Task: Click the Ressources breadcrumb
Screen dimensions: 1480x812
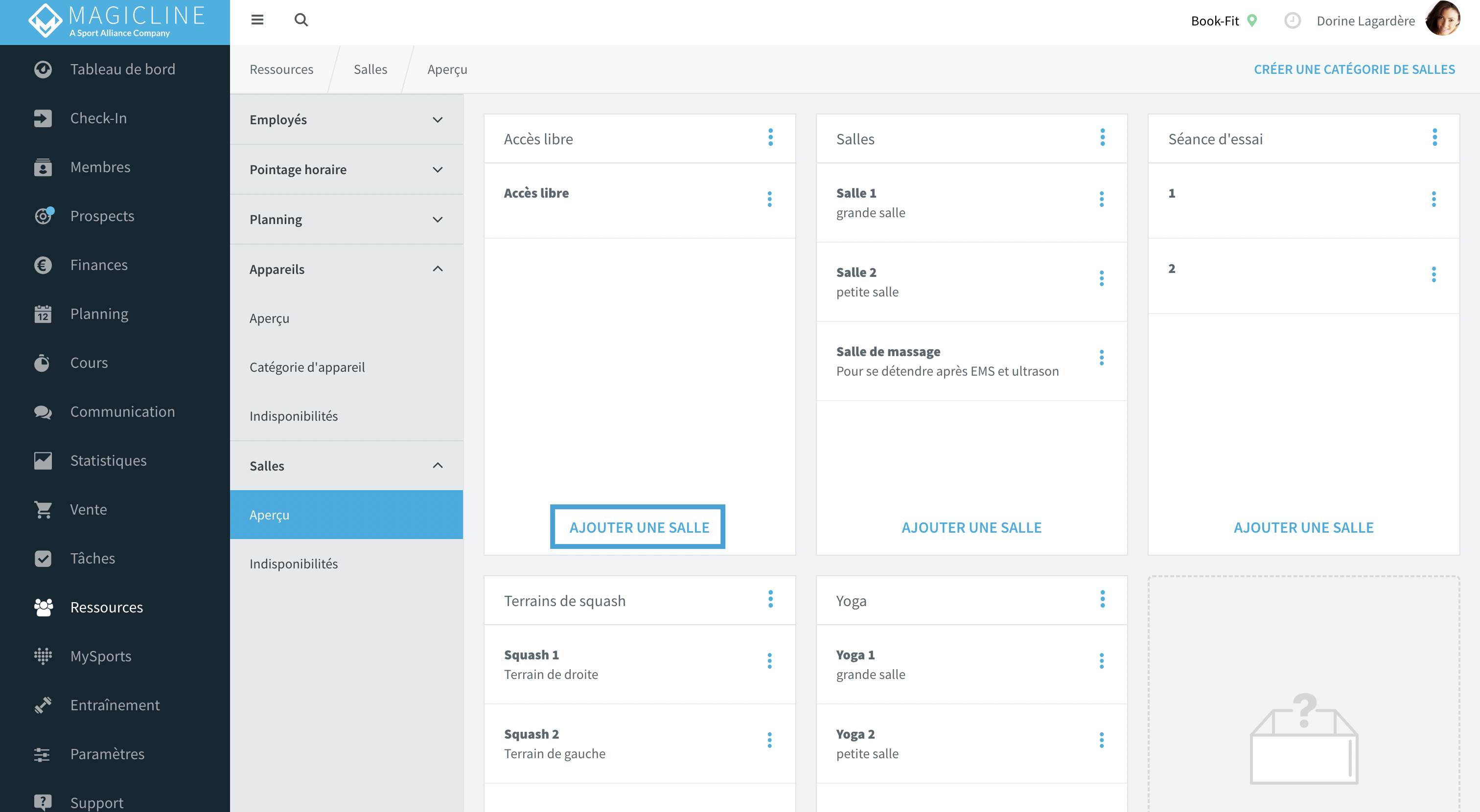Action: coord(281,69)
